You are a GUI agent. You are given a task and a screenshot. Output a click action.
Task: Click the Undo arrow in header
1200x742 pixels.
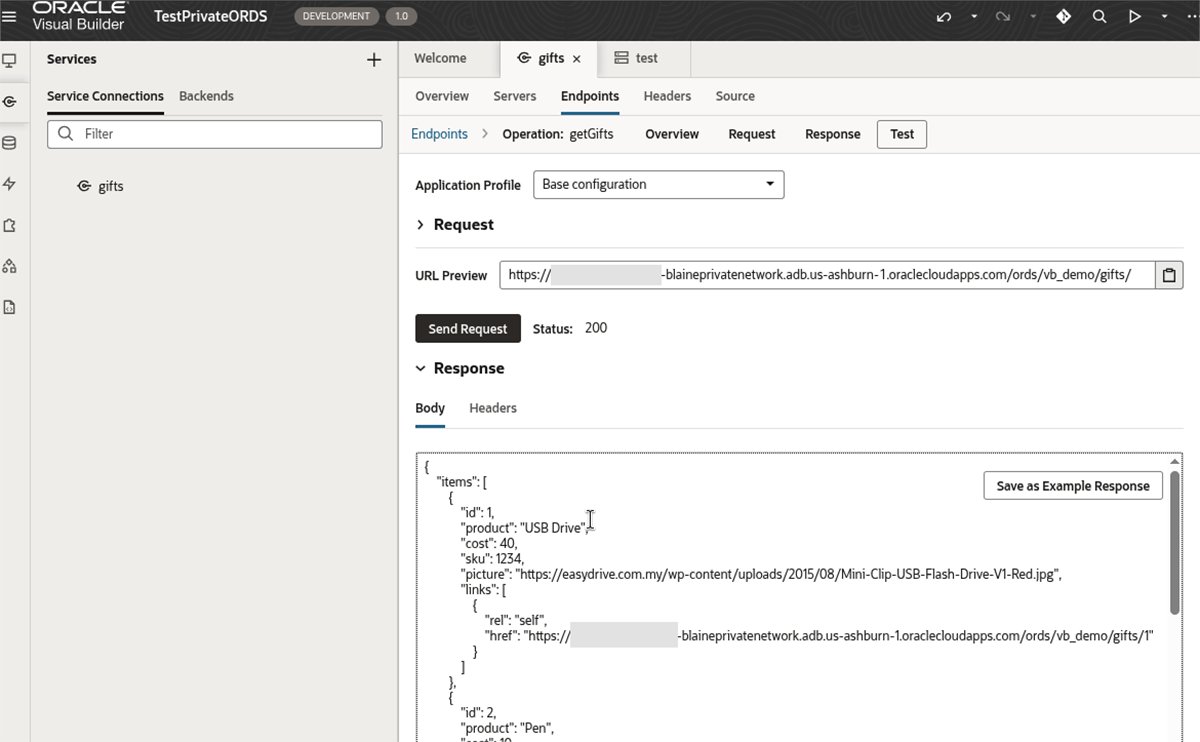click(944, 17)
